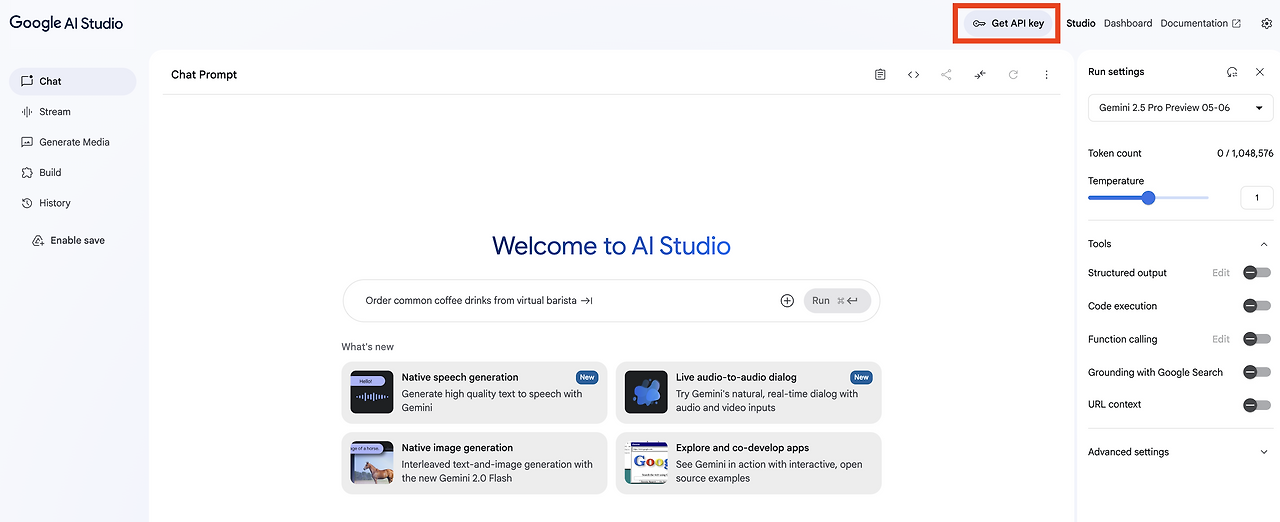
Task: Click the Token count value
Action: 1245,153
